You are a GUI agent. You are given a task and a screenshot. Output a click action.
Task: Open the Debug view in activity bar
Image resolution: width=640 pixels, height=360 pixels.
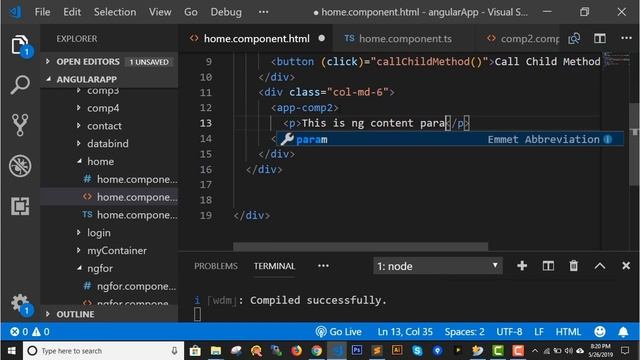(20, 166)
